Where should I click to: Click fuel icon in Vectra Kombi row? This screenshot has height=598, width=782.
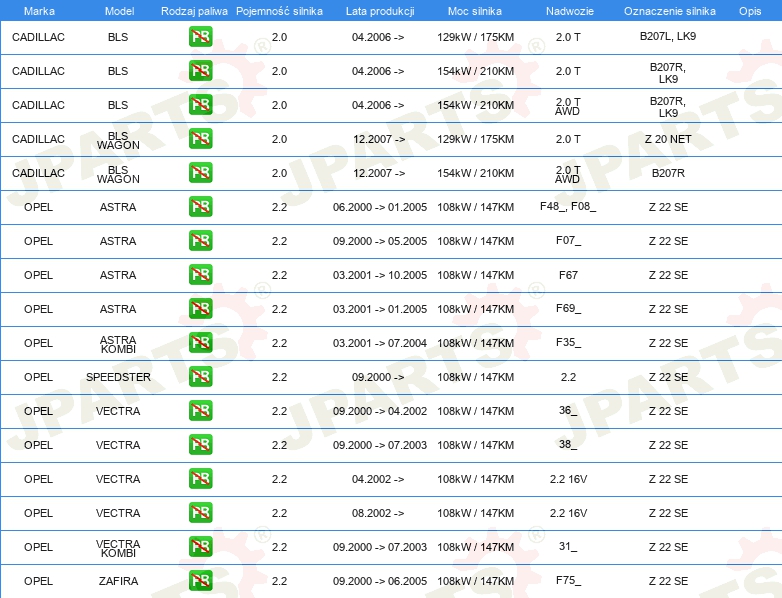[x=200, y=547]
